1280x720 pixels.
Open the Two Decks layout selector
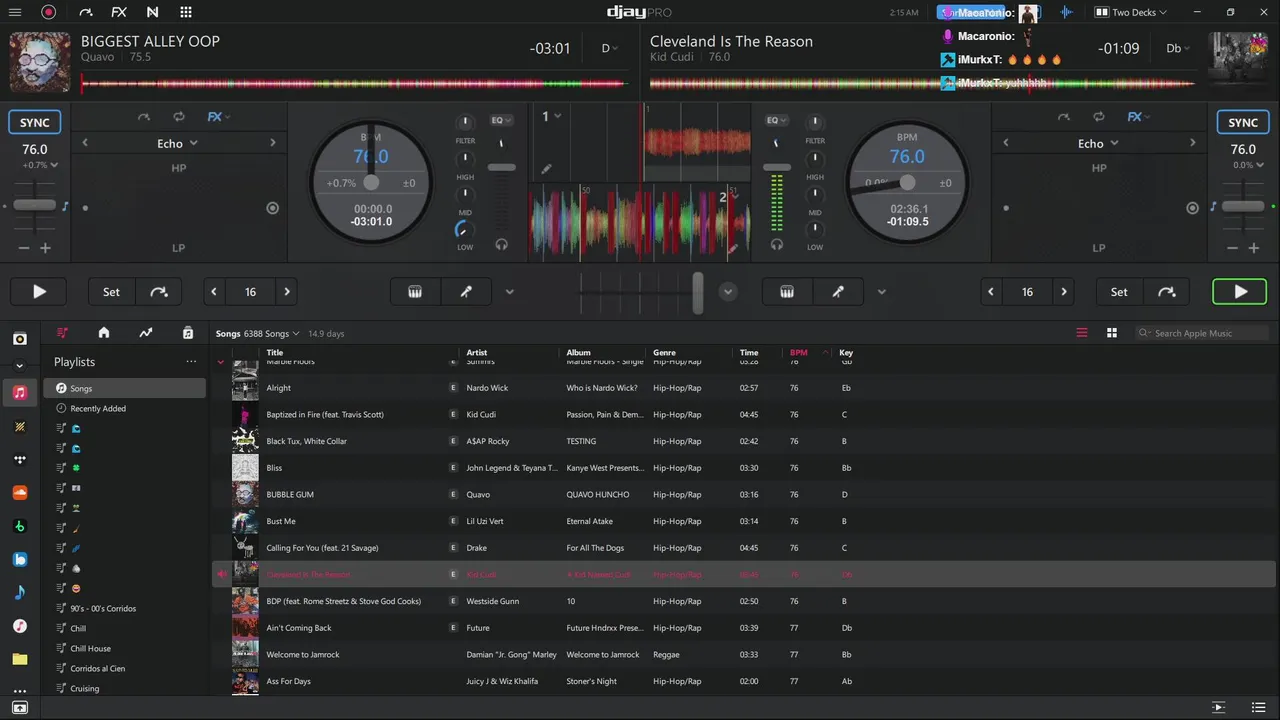point(1132,12)
